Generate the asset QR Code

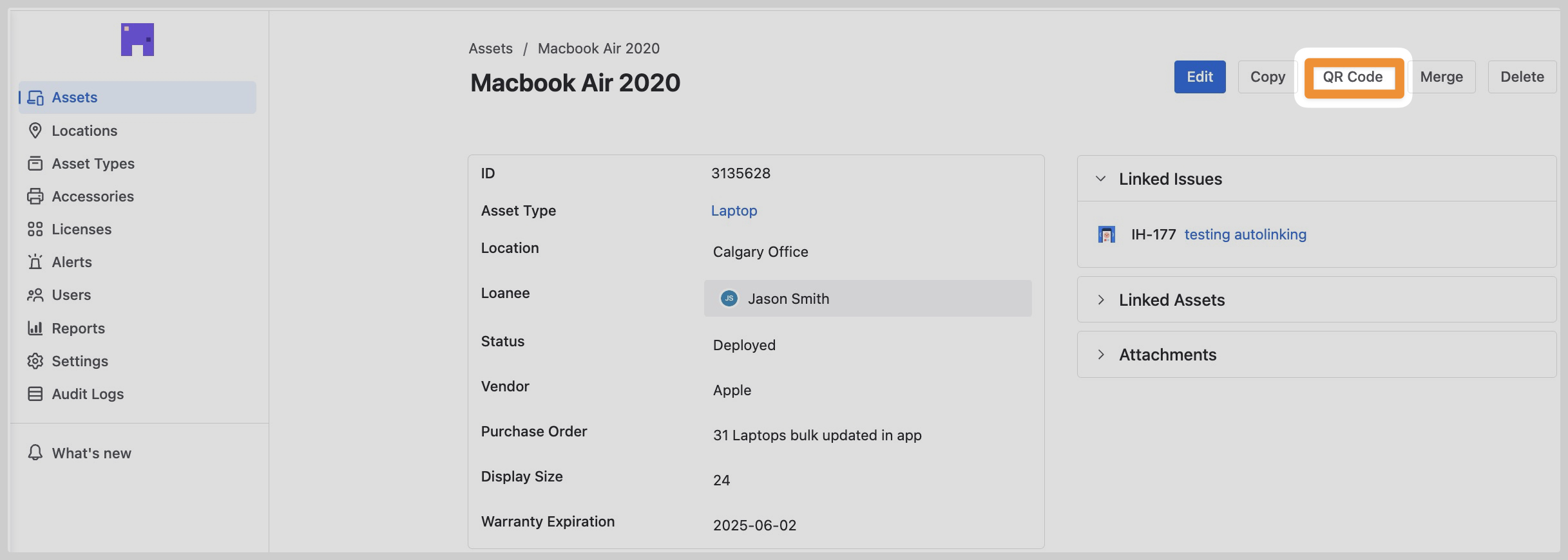tap(1353, 77)
